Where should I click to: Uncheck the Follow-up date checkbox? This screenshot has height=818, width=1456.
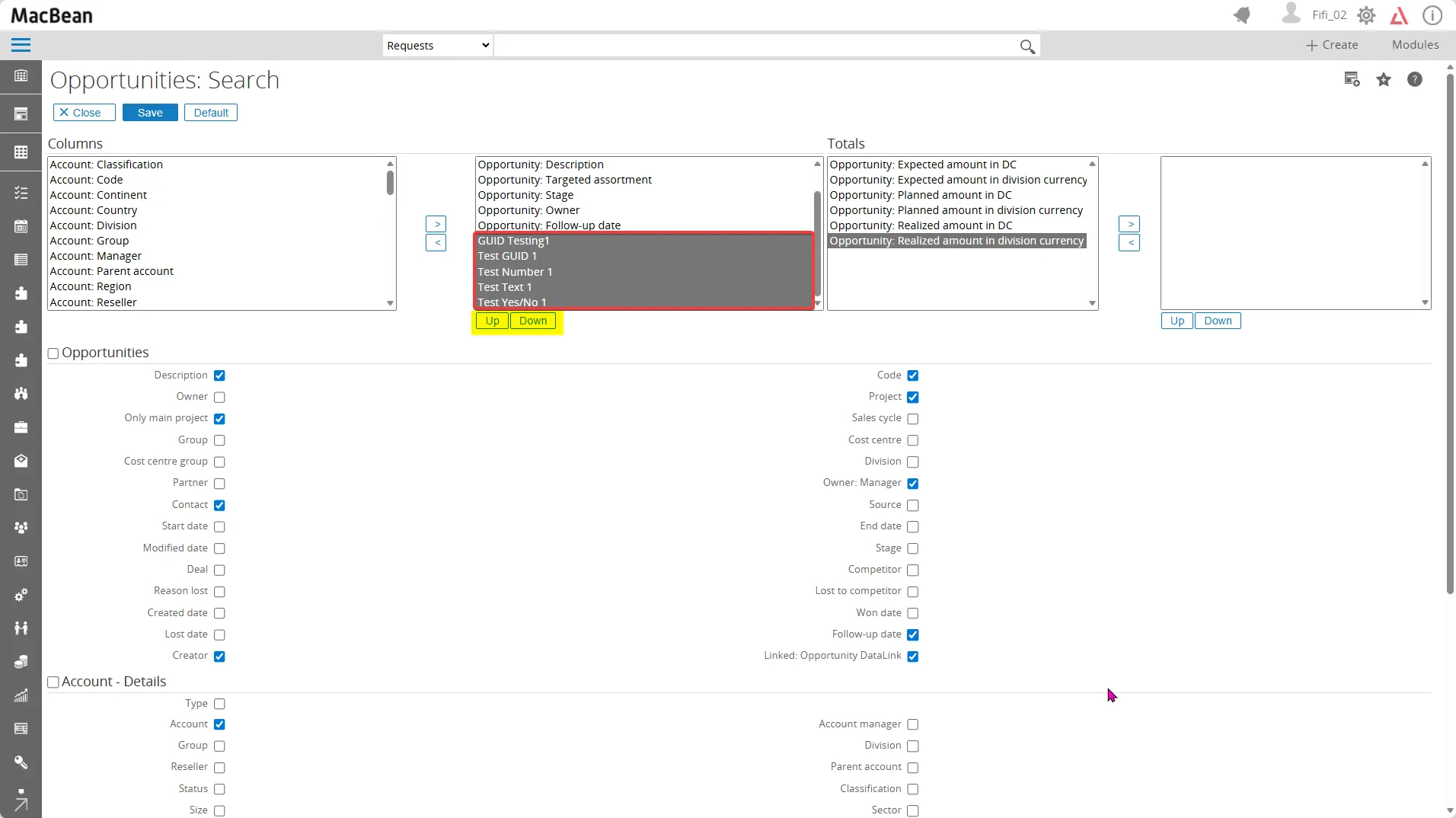click(913, 634)
